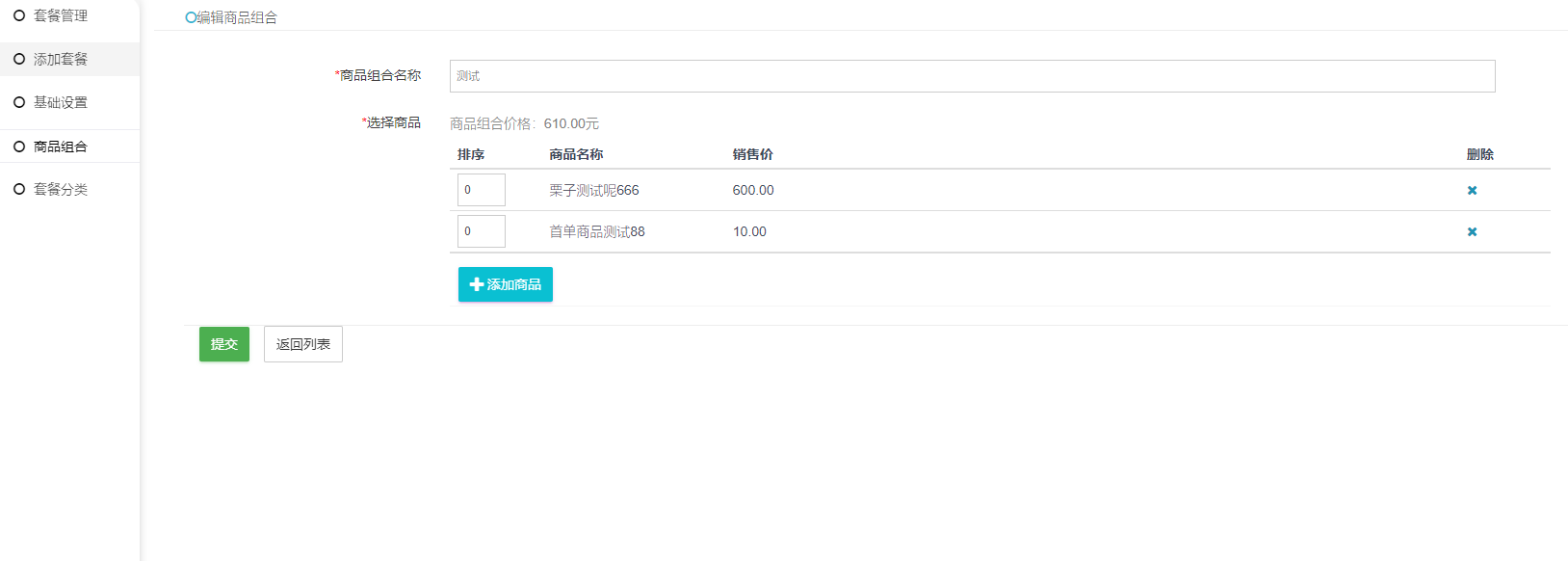This screenshot has width=1568, height=561.
Task: Focus the 商品组合名称 text field
Action: (x=972, y=76)
